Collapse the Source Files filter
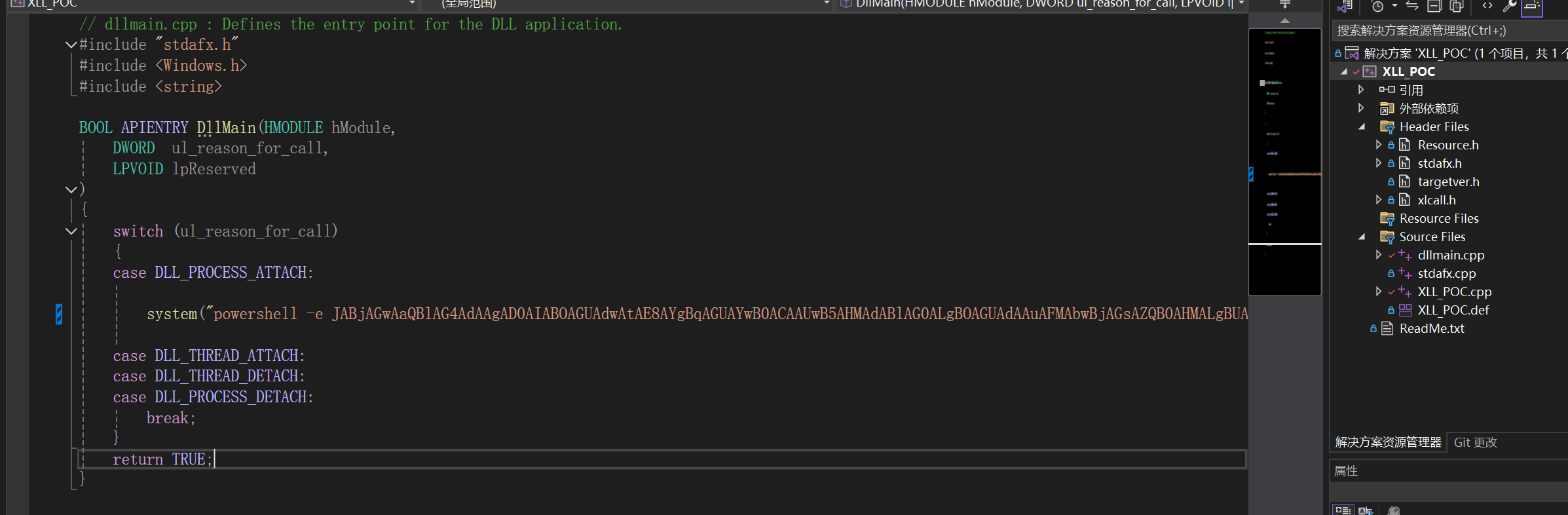This screenshot has width=1568, height=515. (1362, 237)
